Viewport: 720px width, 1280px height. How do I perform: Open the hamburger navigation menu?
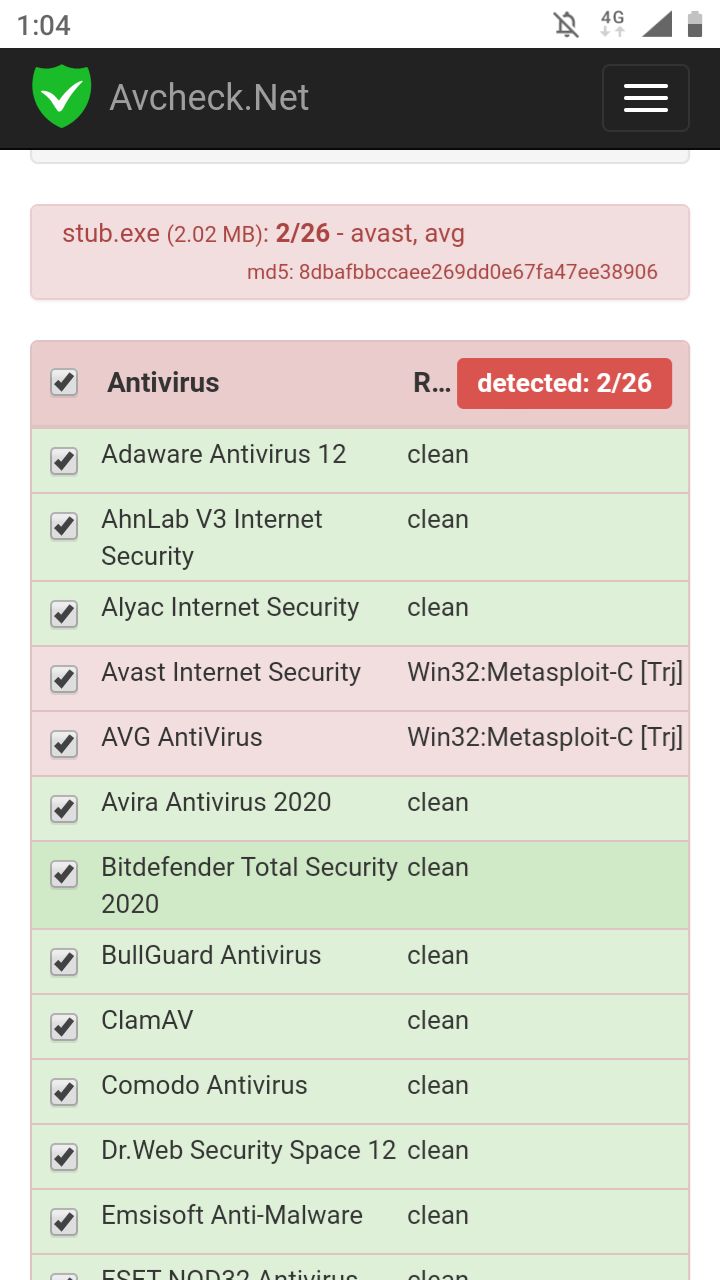645,98
